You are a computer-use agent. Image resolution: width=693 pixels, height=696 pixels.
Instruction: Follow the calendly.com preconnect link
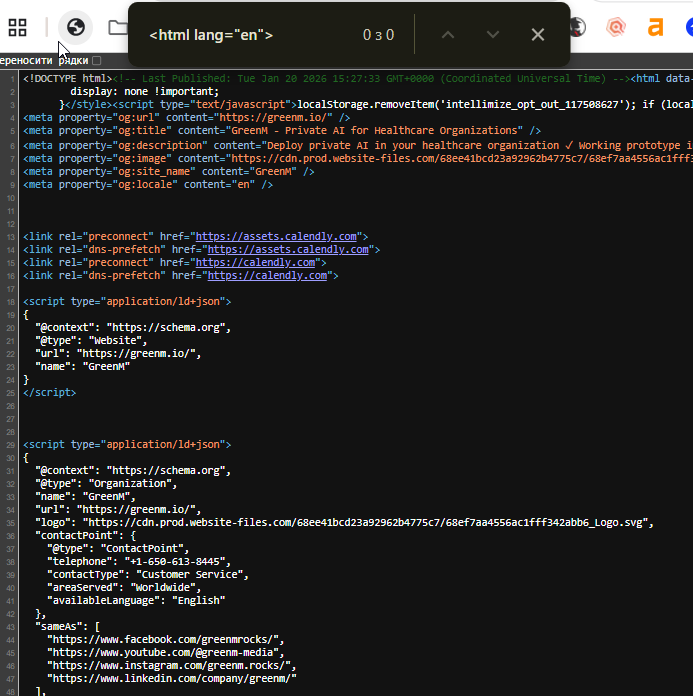tap(254, 262)
